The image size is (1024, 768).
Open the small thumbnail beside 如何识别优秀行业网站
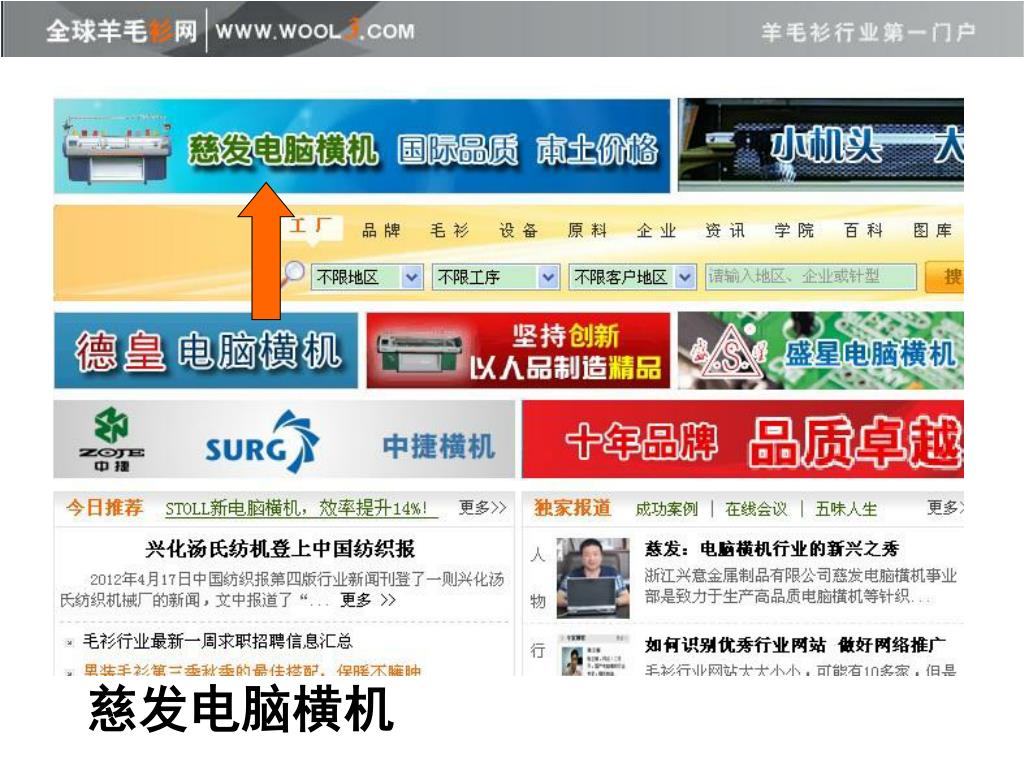click(593, 654)
